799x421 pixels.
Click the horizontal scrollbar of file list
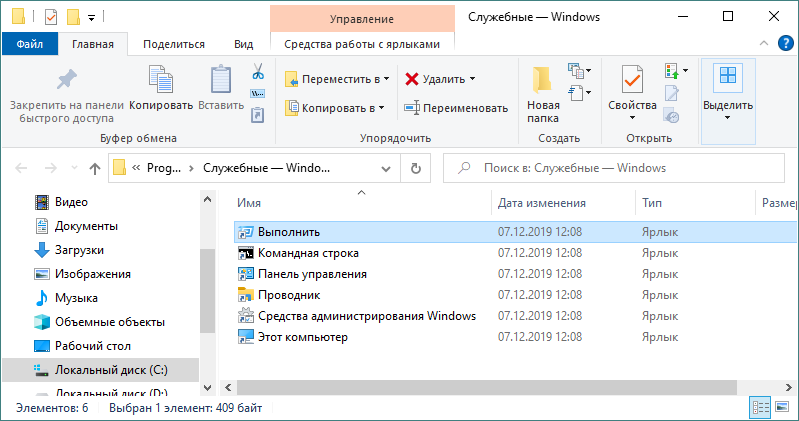487,387
